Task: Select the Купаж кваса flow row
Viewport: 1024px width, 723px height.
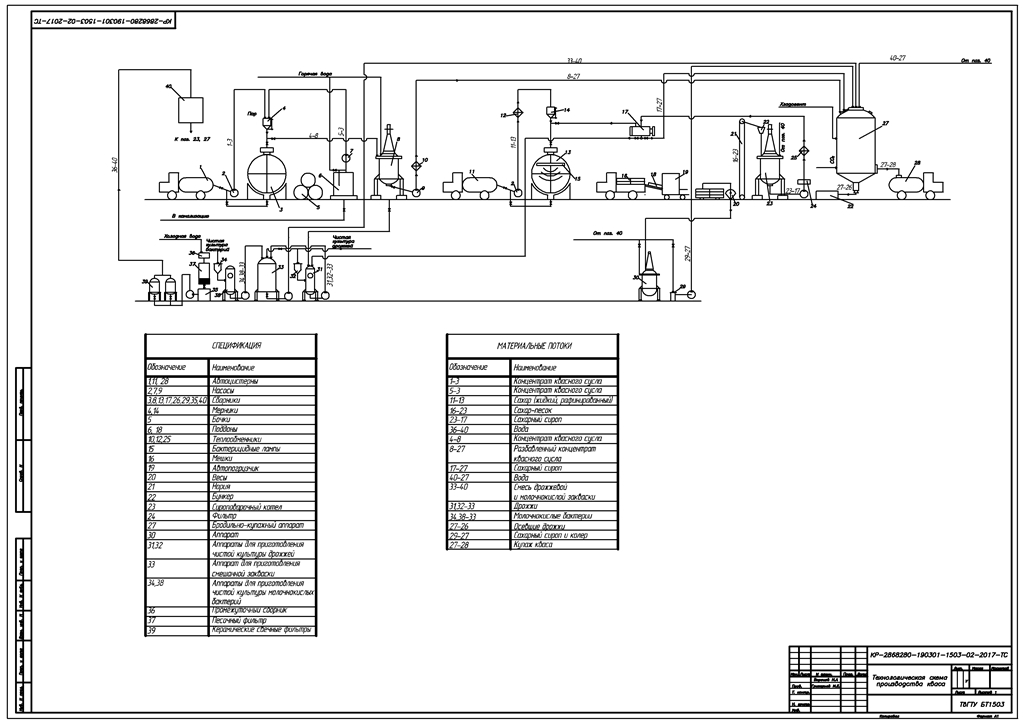Action: (532, 544)
